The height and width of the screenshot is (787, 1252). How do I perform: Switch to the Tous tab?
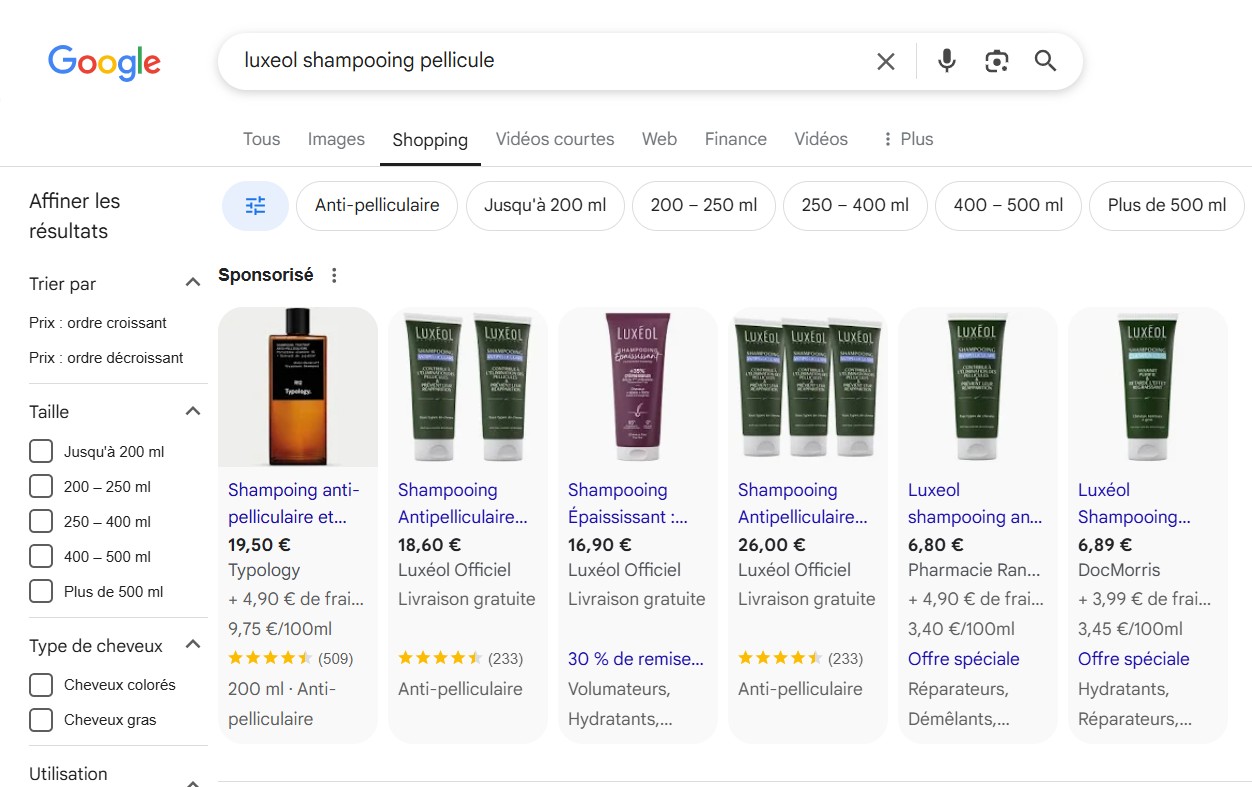261,139
